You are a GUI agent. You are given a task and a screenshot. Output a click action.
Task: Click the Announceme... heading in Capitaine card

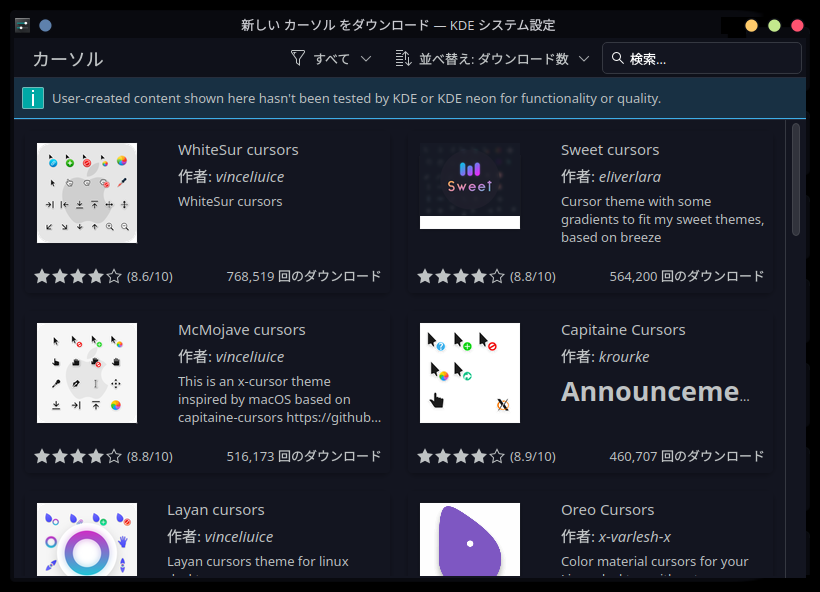click(655, 391)
